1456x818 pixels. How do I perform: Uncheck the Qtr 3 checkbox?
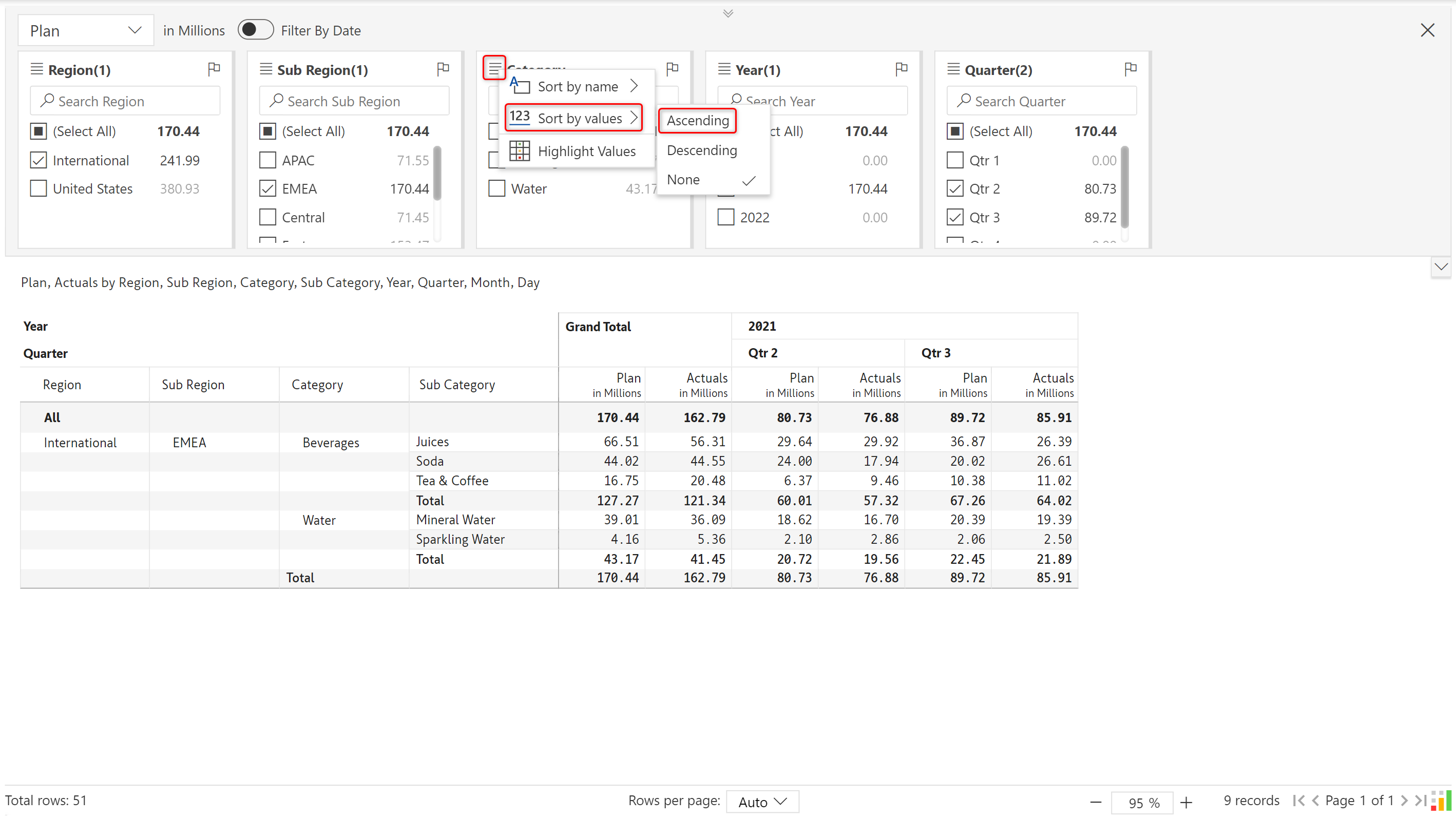click(x=954, y=218)
